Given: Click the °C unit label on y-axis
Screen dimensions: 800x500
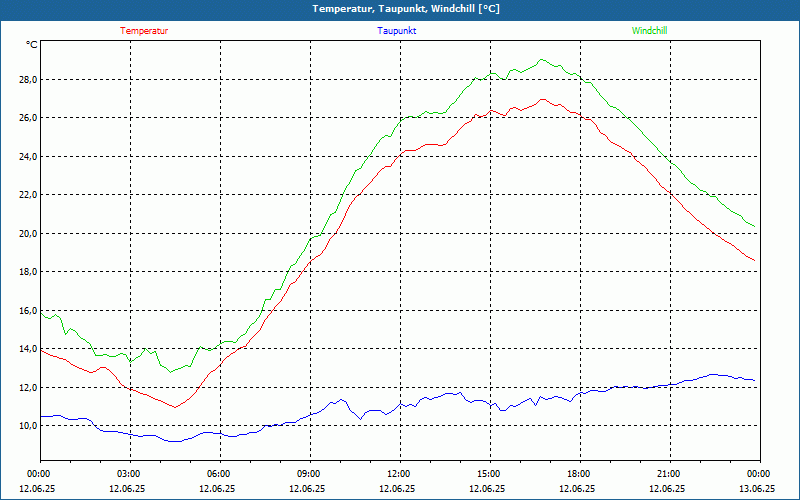Looking at the screenshot, I should pyautogui.click(x=32, y=45).
